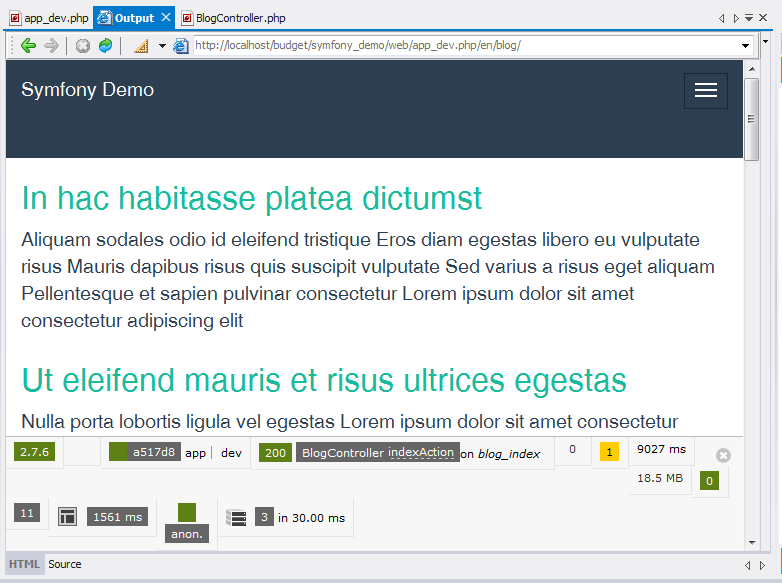This screenshot has height=583, width=782.
Task: Close the Output tab
Action: [166, 18]
